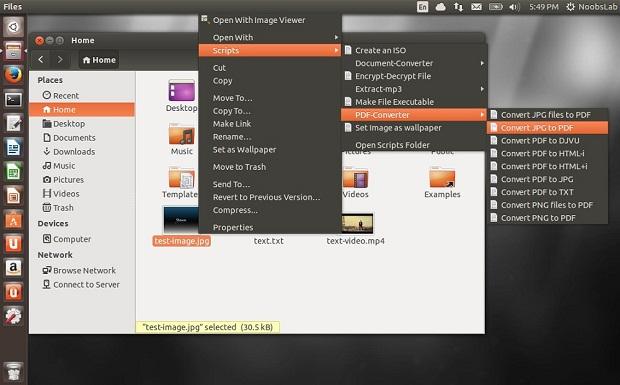Choose Convert PDF to DJVU

tap(548, 141)
